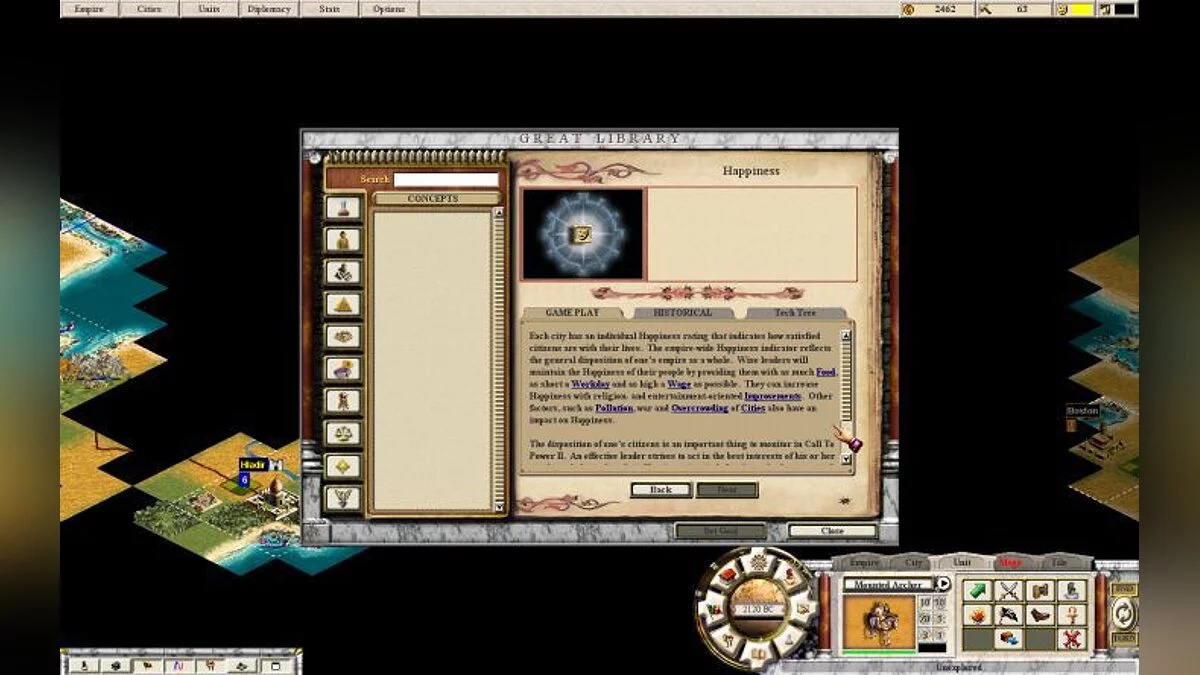Viewport: 1200px width, 675px height.
Task: Click the circular end turn arrows button
Action: pos(1124,612)
